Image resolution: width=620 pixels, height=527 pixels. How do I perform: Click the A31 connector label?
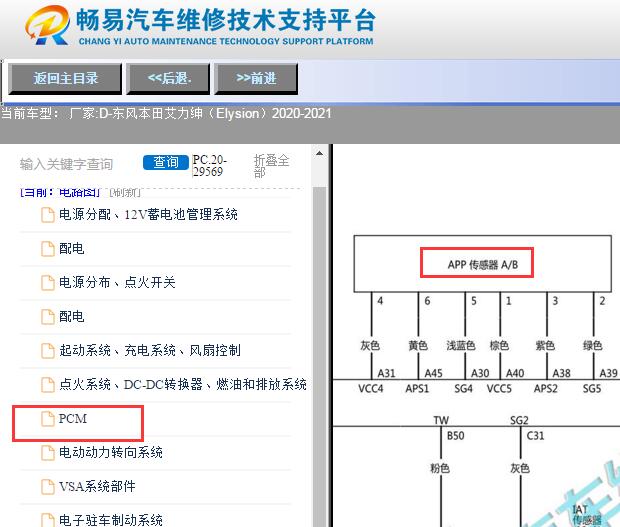click(386, 373)
